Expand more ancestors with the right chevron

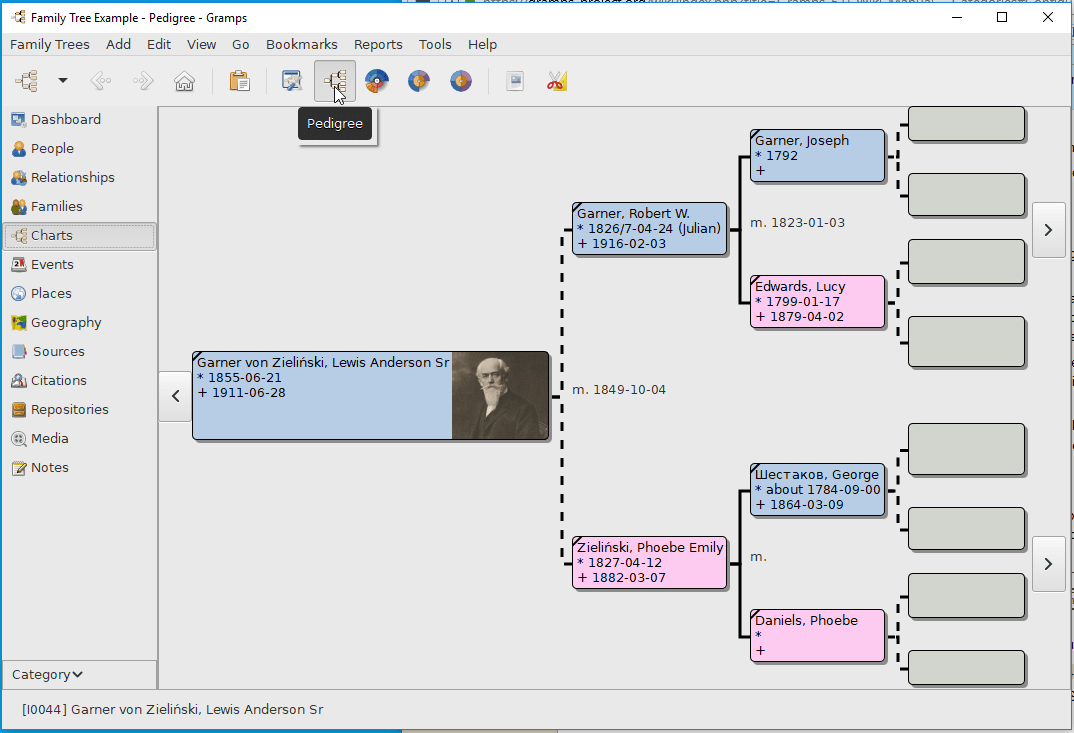point(1048,229)
